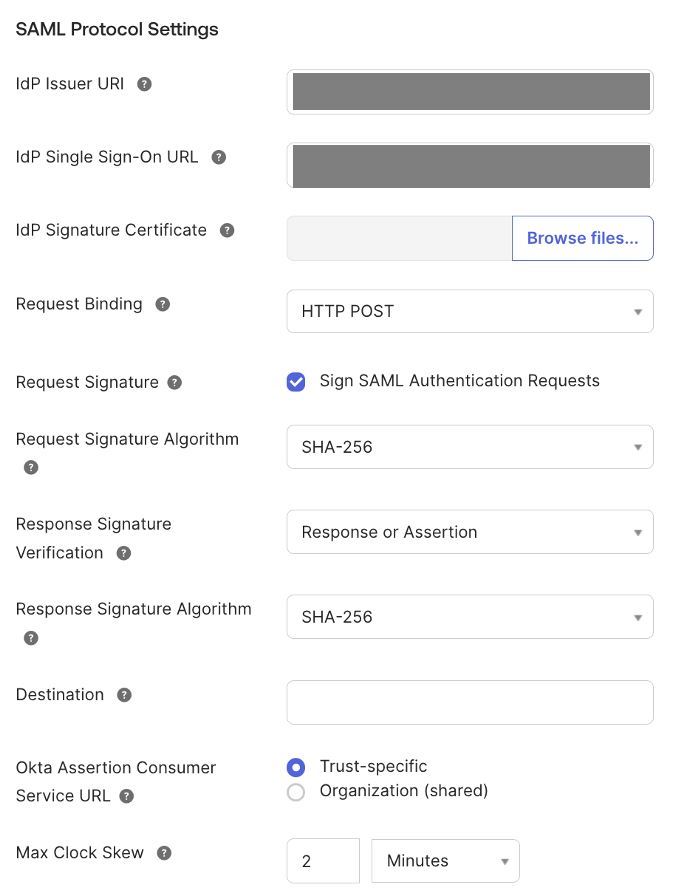Image resolution: width=686 pixels, height=894 pixels.
Task: Open help icon for IdP Signature Certificate
Action: [227, 230]
